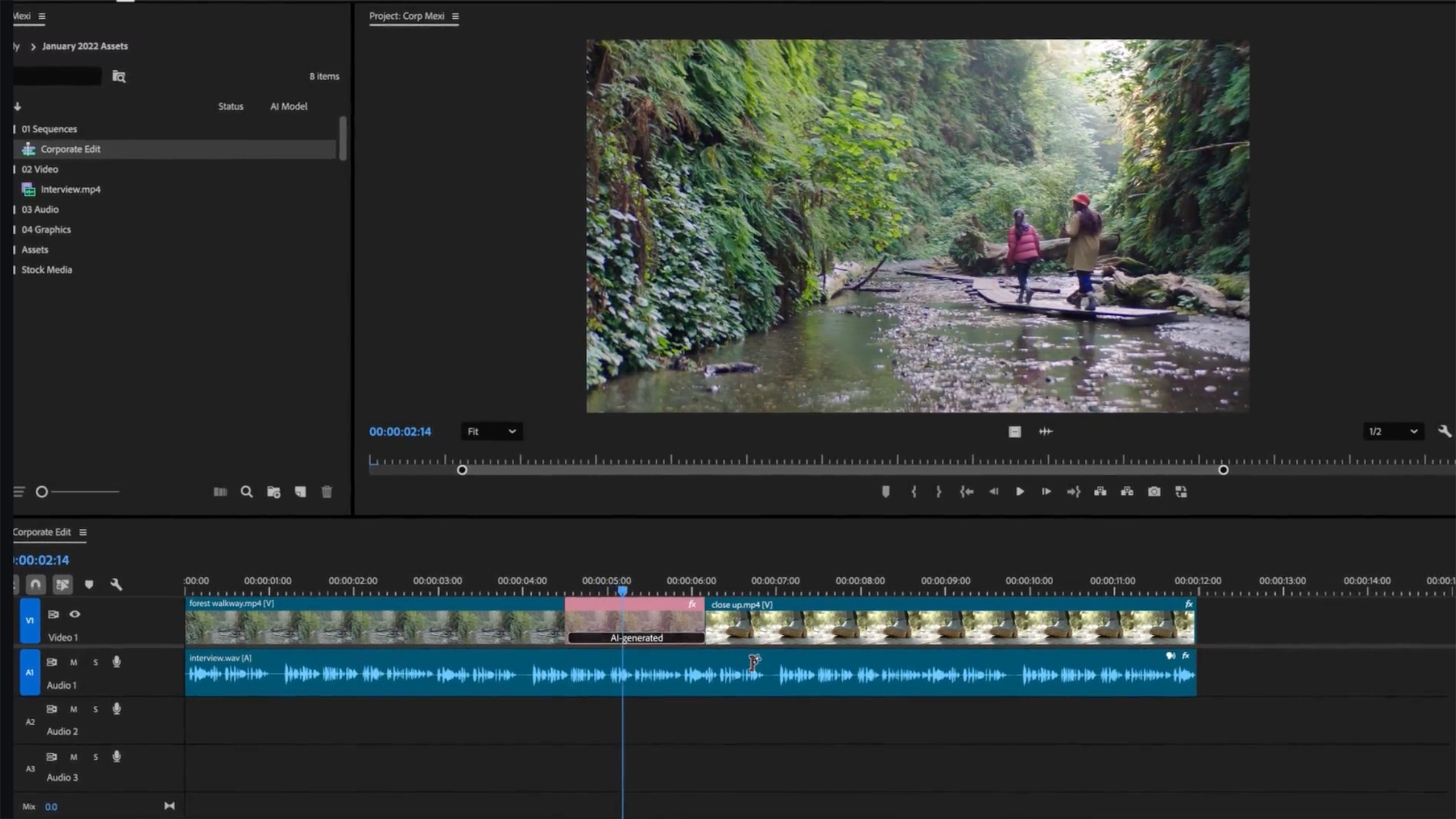Click the Find in bin search icon

click(119, 76)
